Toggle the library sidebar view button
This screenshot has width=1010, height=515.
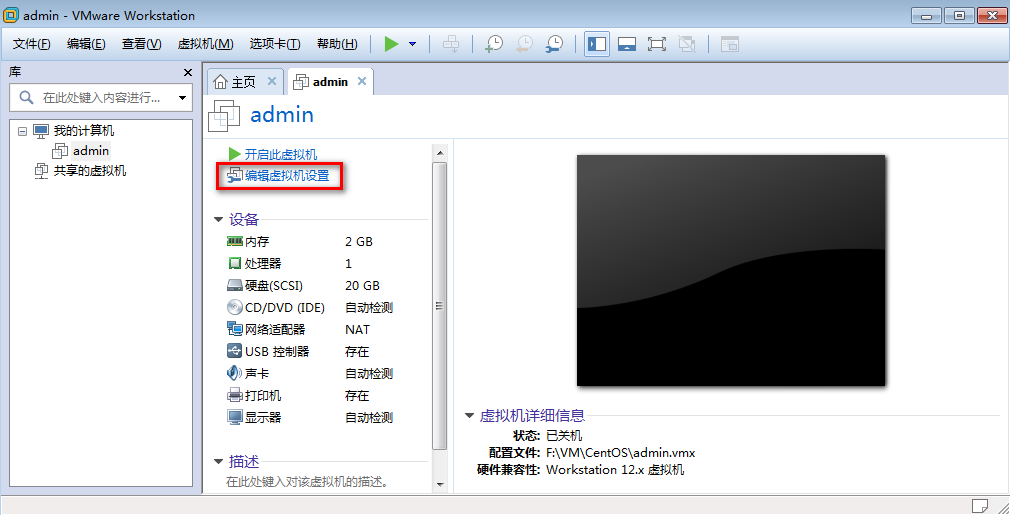(597, 44)
